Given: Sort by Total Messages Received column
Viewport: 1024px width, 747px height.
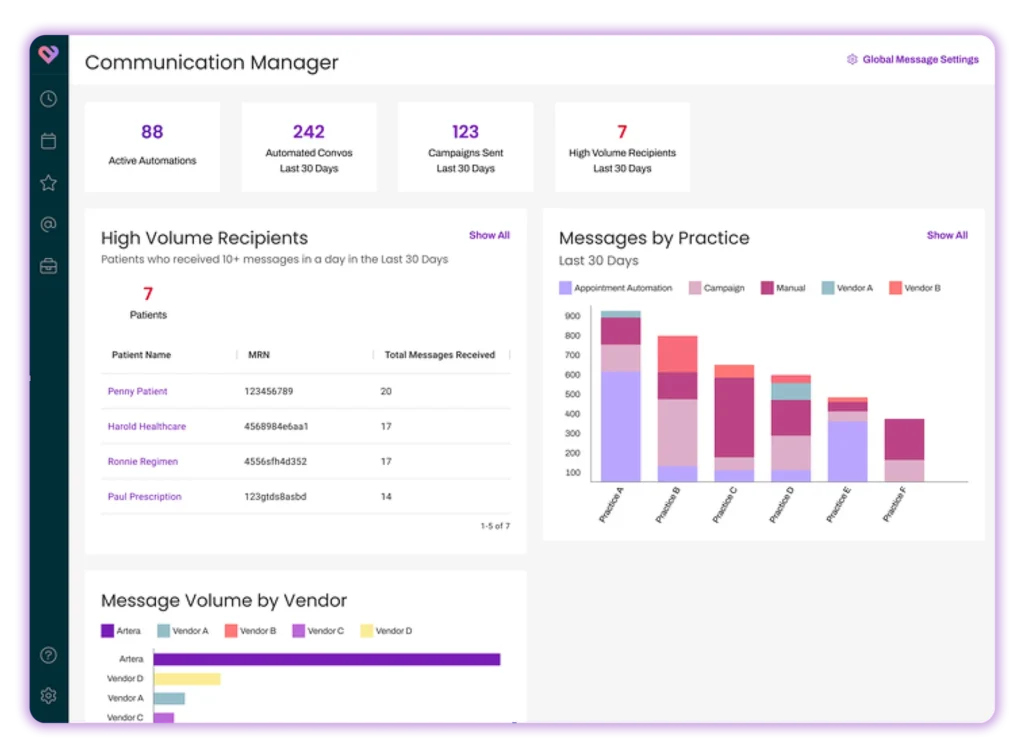Looking at the screenshot, I should (x=439, y=355).
